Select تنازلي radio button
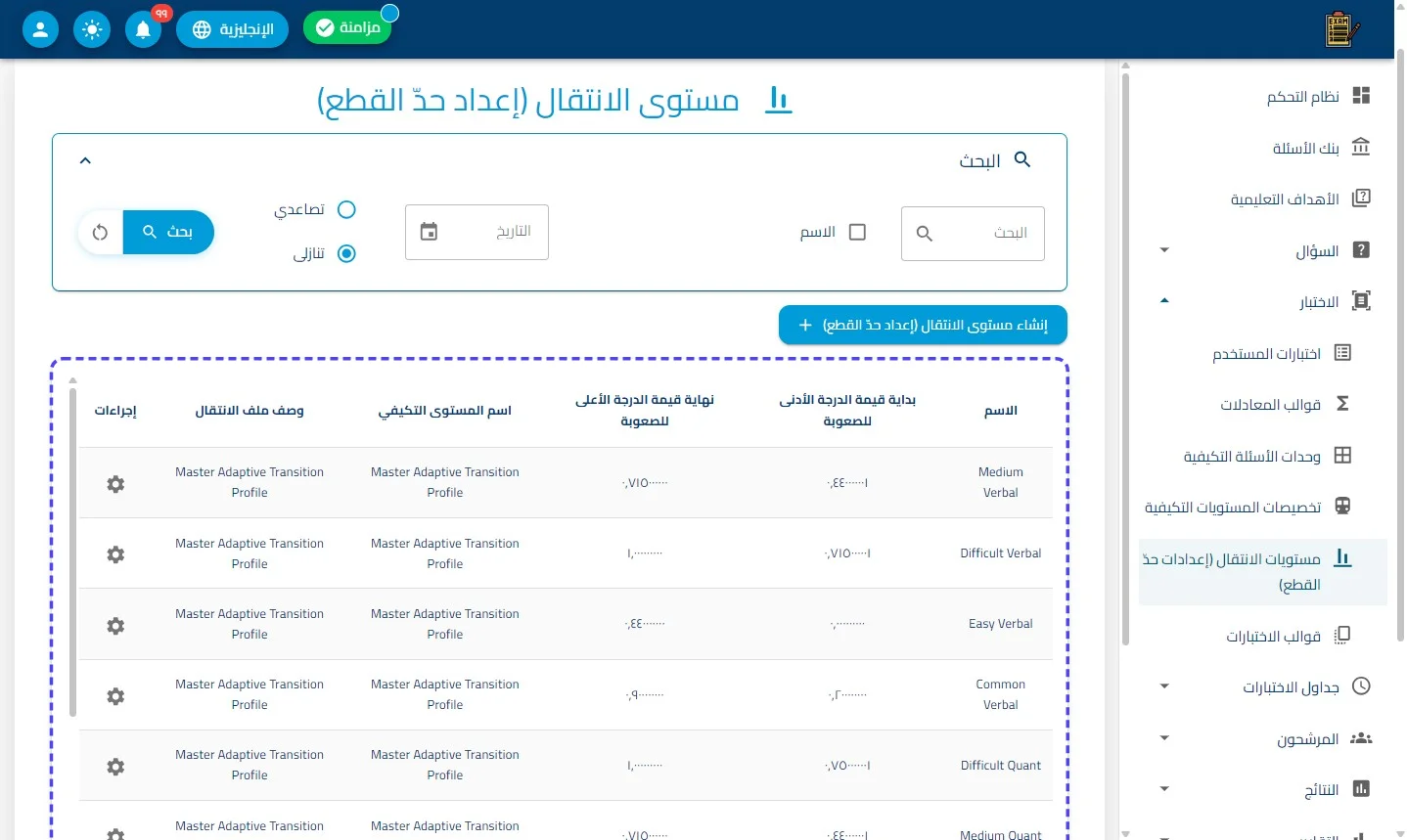Viewport: 1407px width, 840px height. coord(346,253)
